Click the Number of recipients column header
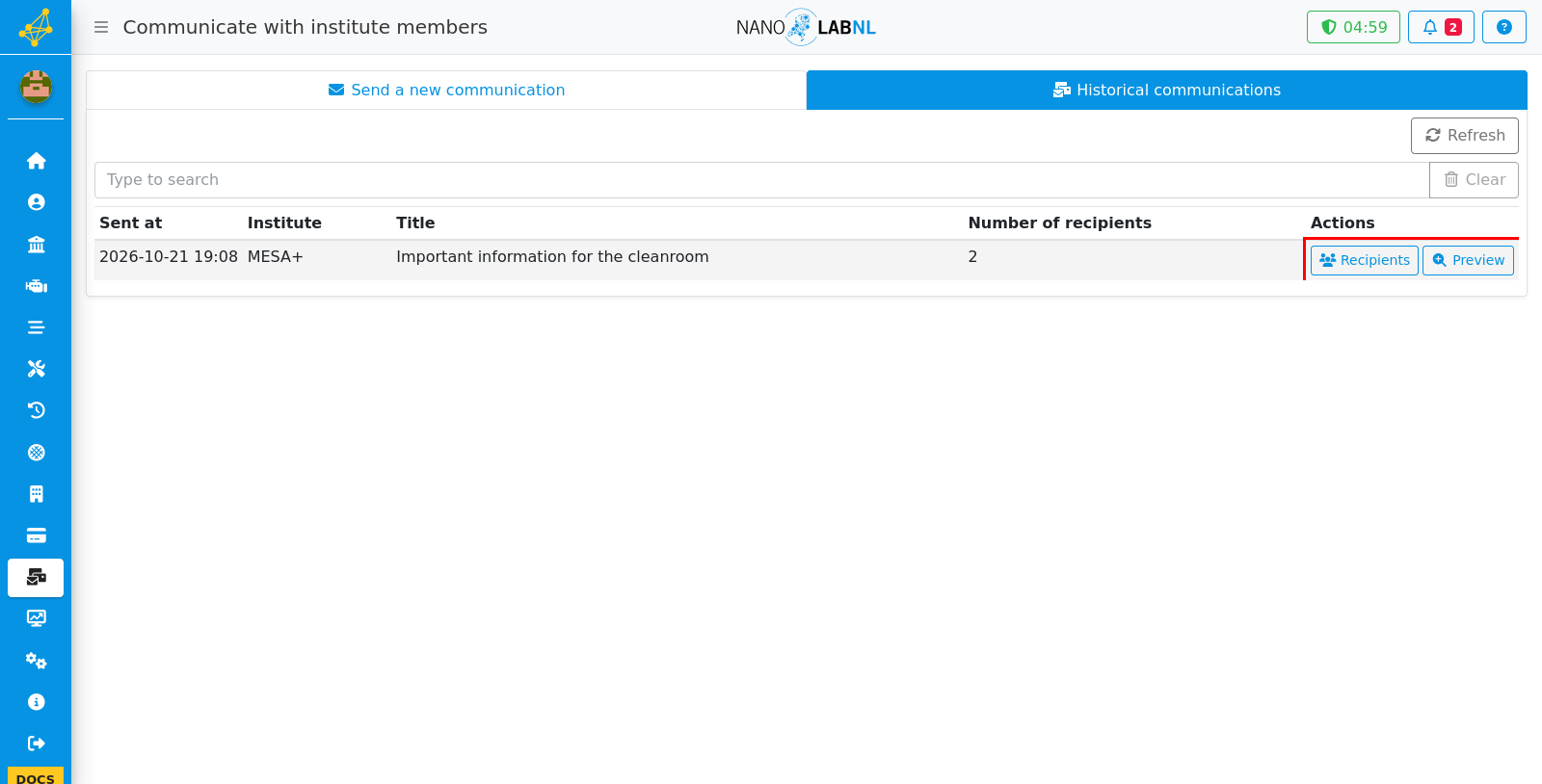The height and width of the screenshot is (784, 1542). coord(1060,222)
